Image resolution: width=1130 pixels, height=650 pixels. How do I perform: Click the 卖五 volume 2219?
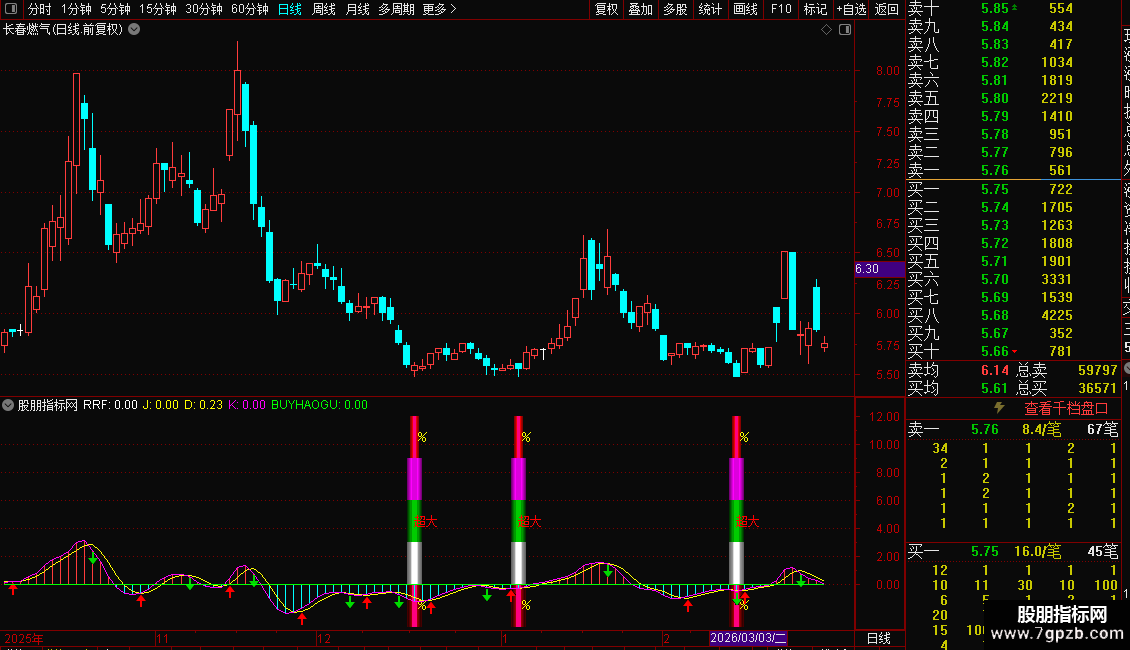(x=1056, y=99)
